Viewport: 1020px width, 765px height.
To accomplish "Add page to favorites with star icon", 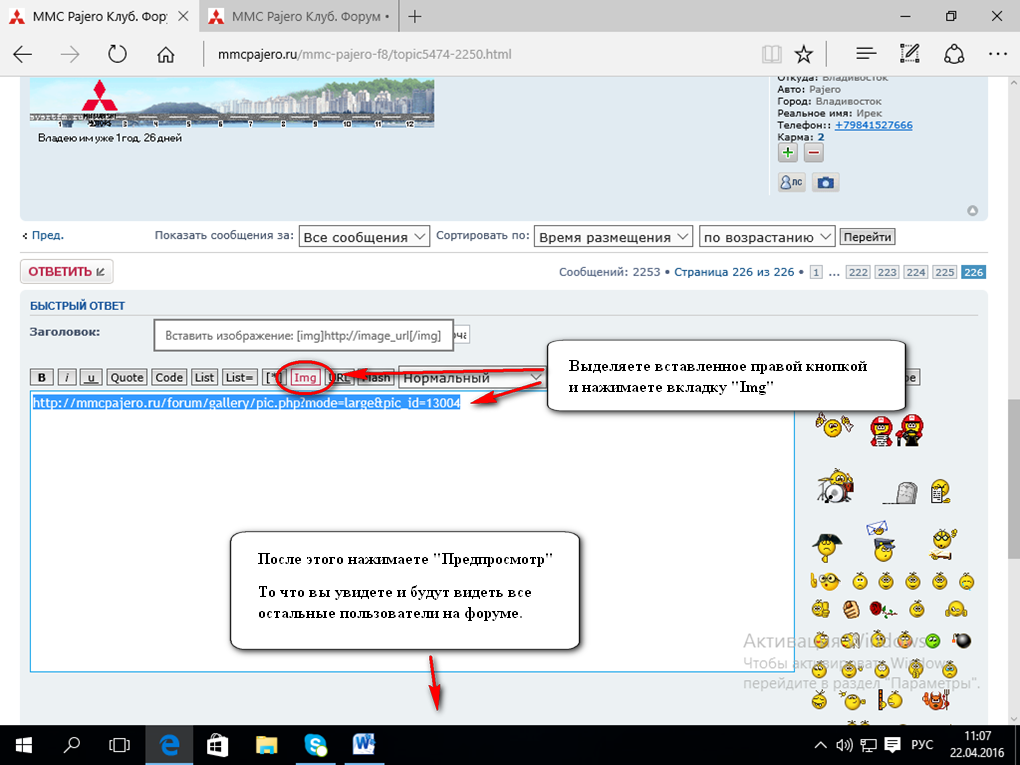I will (x=803, y=54).
